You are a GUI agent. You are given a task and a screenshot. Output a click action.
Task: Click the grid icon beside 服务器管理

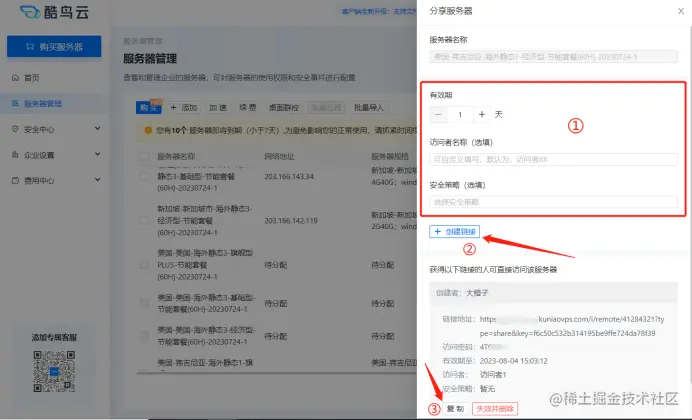coord(15,103)
